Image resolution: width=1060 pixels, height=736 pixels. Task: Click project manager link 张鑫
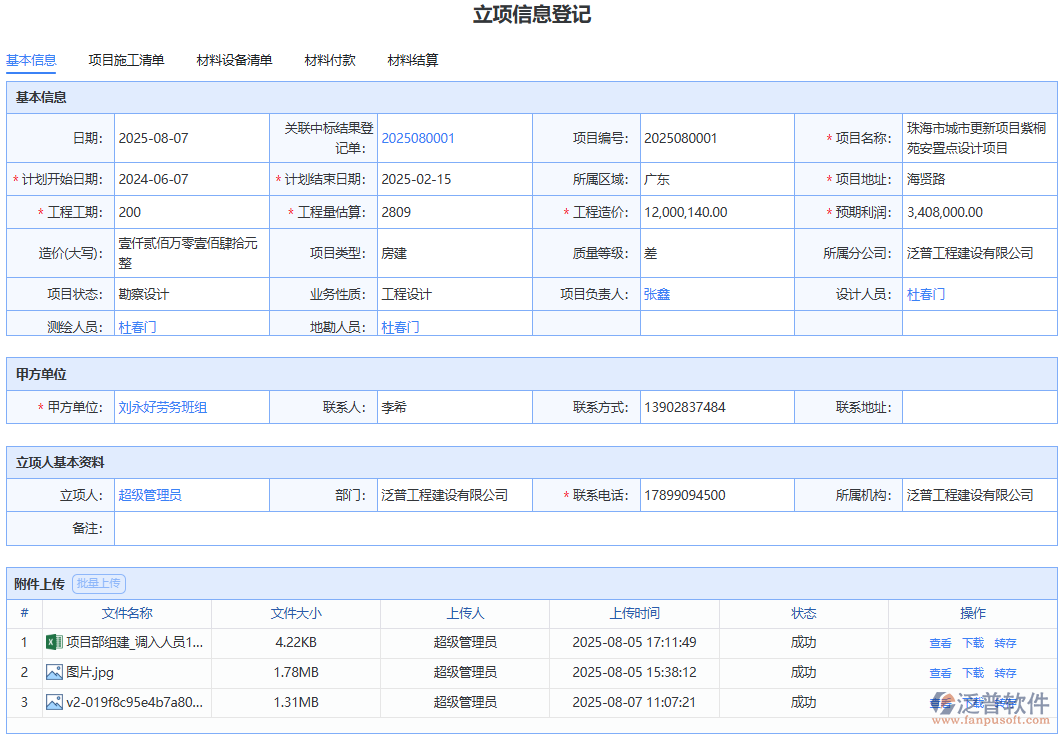[x=658, y=294]
